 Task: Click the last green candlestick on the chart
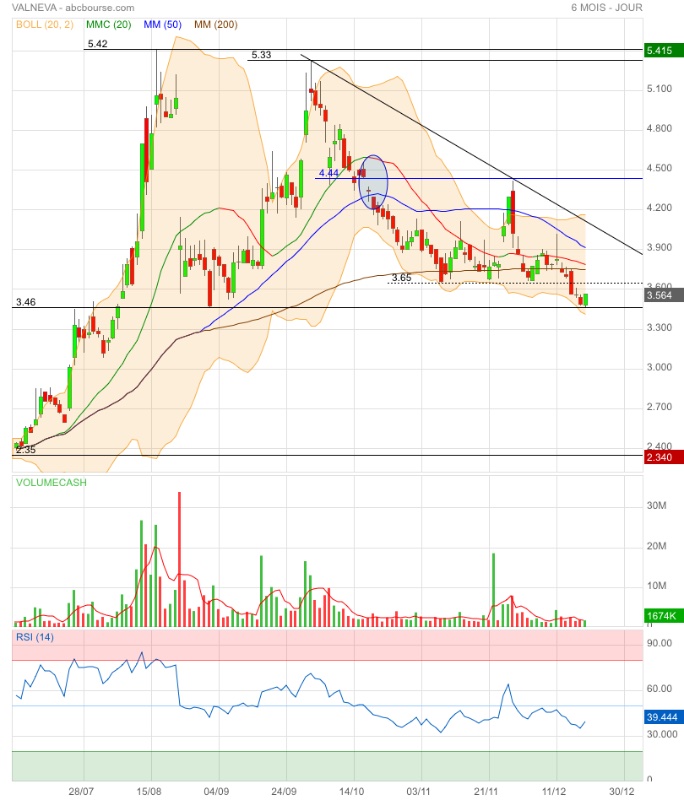586,299
